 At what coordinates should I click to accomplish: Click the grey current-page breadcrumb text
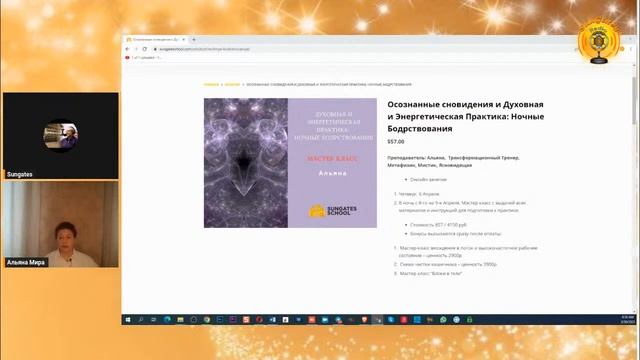click(329, 84)
